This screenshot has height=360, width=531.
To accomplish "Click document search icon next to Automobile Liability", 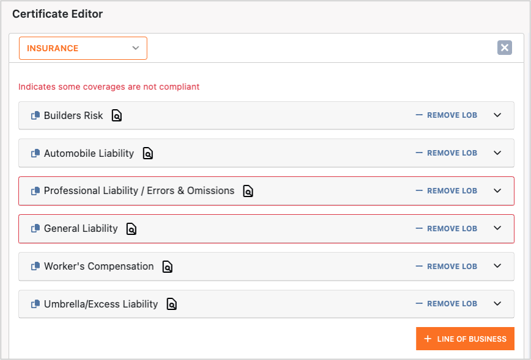I will click(148, 153).
